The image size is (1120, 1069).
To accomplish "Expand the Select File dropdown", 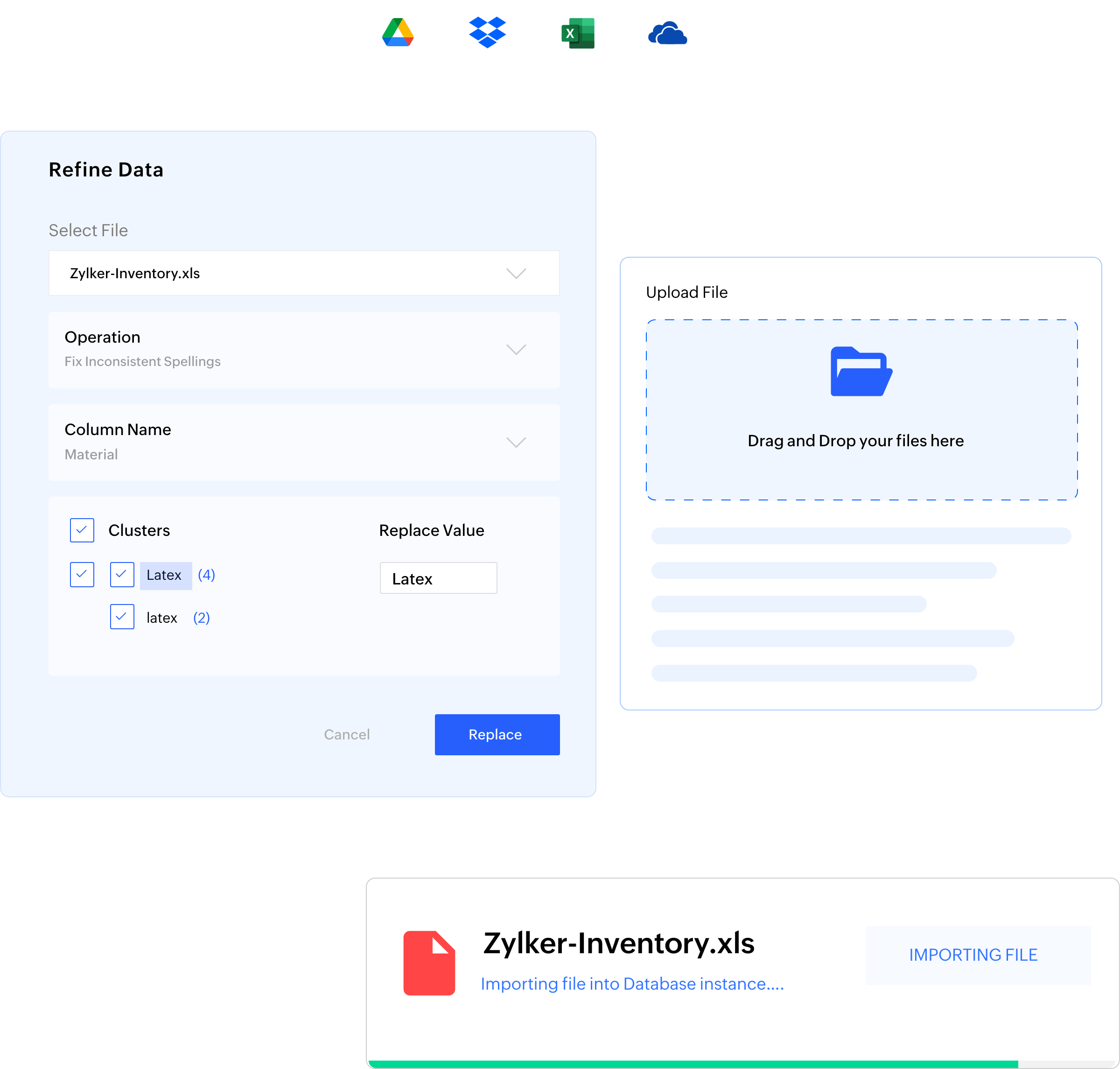I will coord(517,273).
